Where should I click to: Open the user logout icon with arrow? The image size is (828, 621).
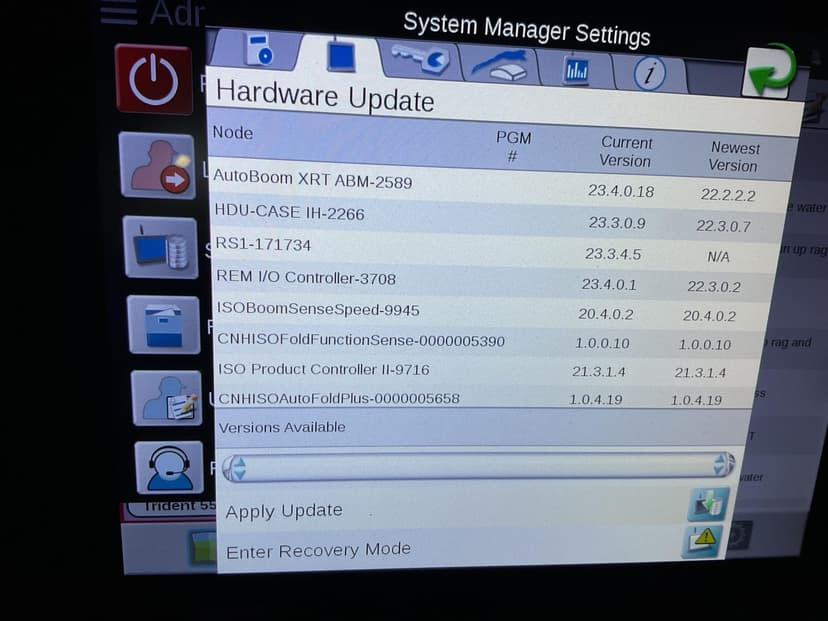(x=158, y=166)
